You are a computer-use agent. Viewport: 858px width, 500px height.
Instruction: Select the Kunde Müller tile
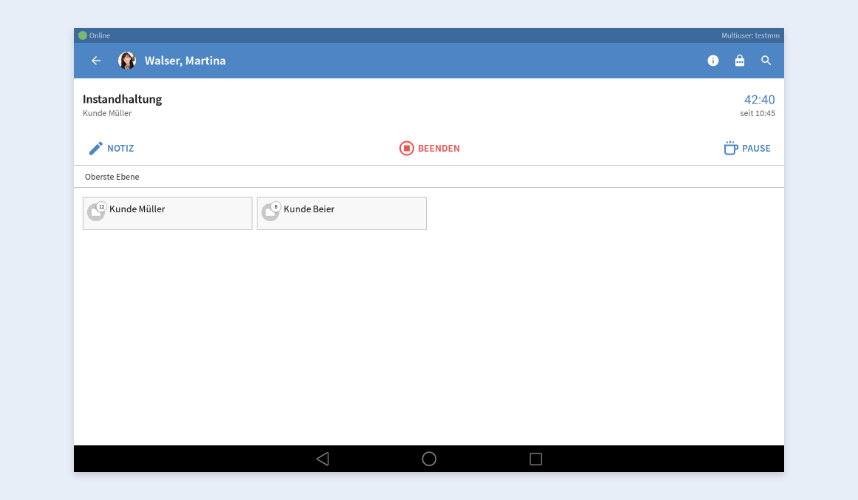pos(167,213)
